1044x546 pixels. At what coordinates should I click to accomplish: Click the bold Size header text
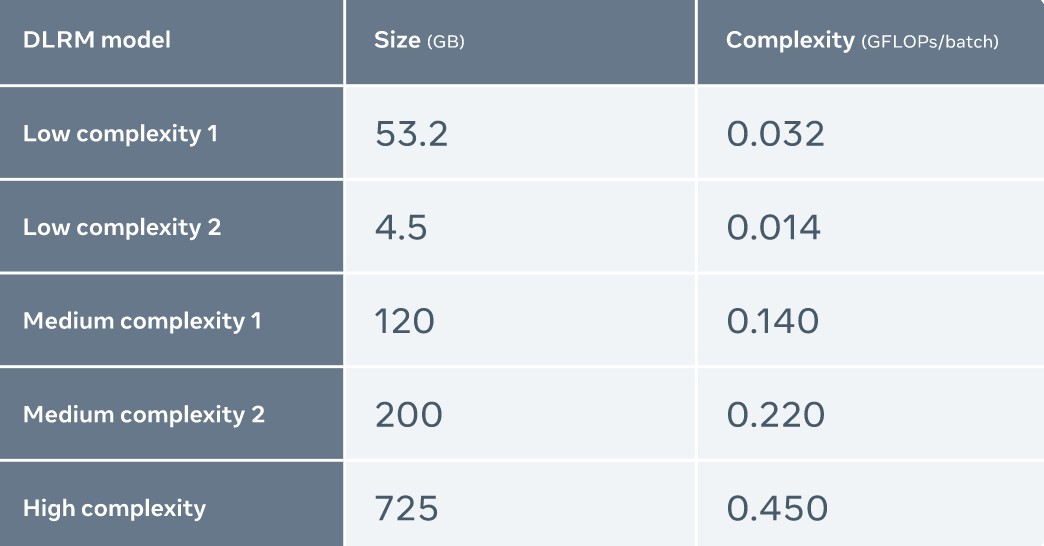tap(397, 41)
